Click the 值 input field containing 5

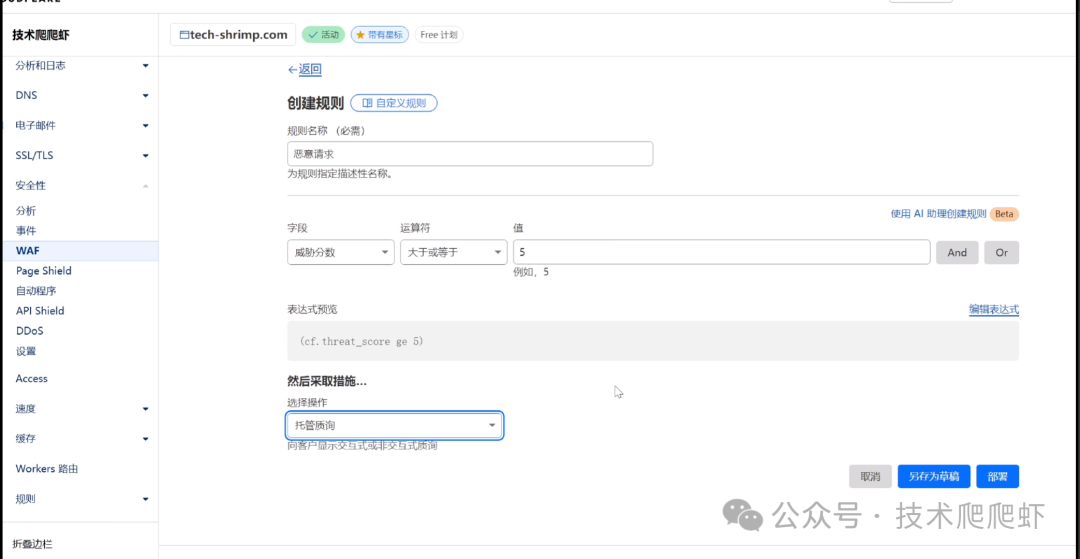(722, 253)
